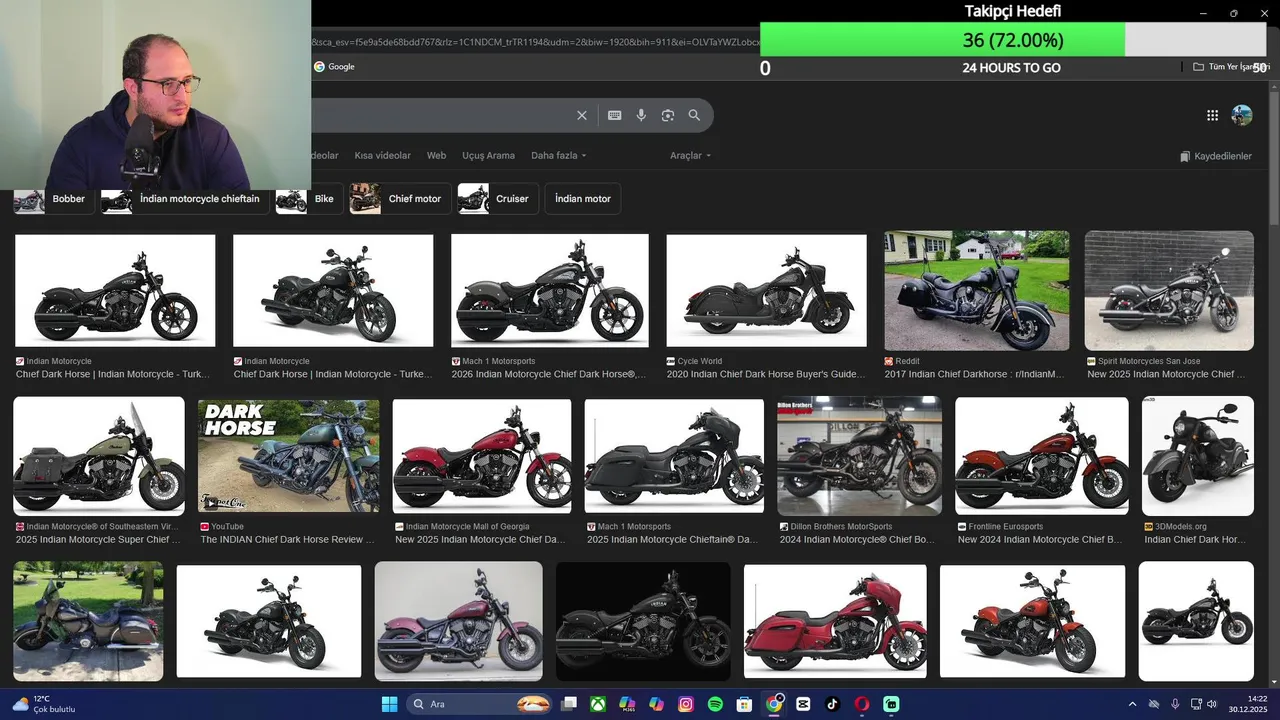Image resolution: width=1280 pixels, height=720 pixels.
Task: Open Windows Start menu
Action: coord(389,704)
